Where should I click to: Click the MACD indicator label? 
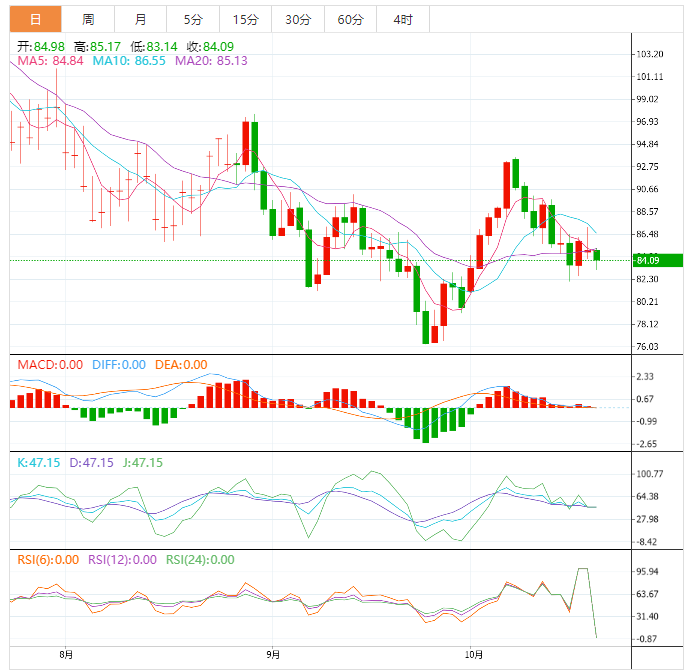point(50,365)
